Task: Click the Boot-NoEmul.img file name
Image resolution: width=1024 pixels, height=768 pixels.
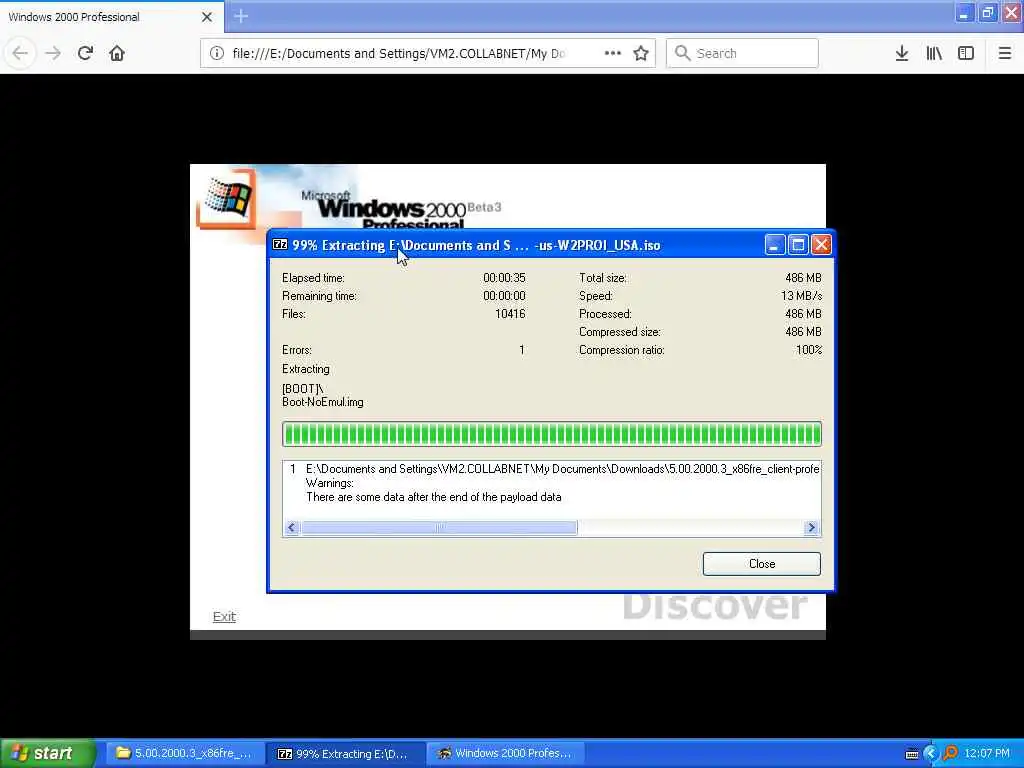Action: coord(323,402)
